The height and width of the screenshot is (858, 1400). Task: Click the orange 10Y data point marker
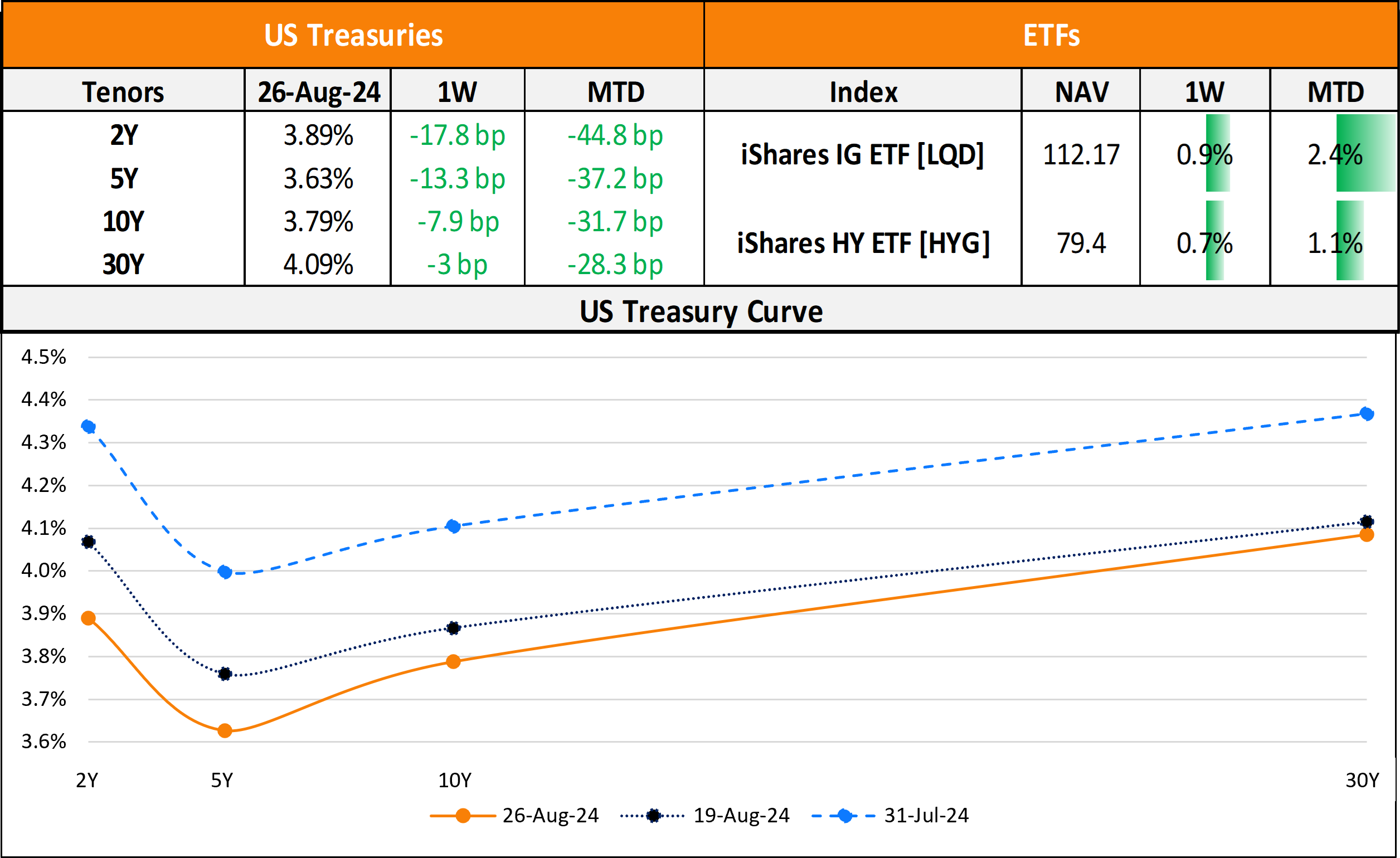(453, 661)
